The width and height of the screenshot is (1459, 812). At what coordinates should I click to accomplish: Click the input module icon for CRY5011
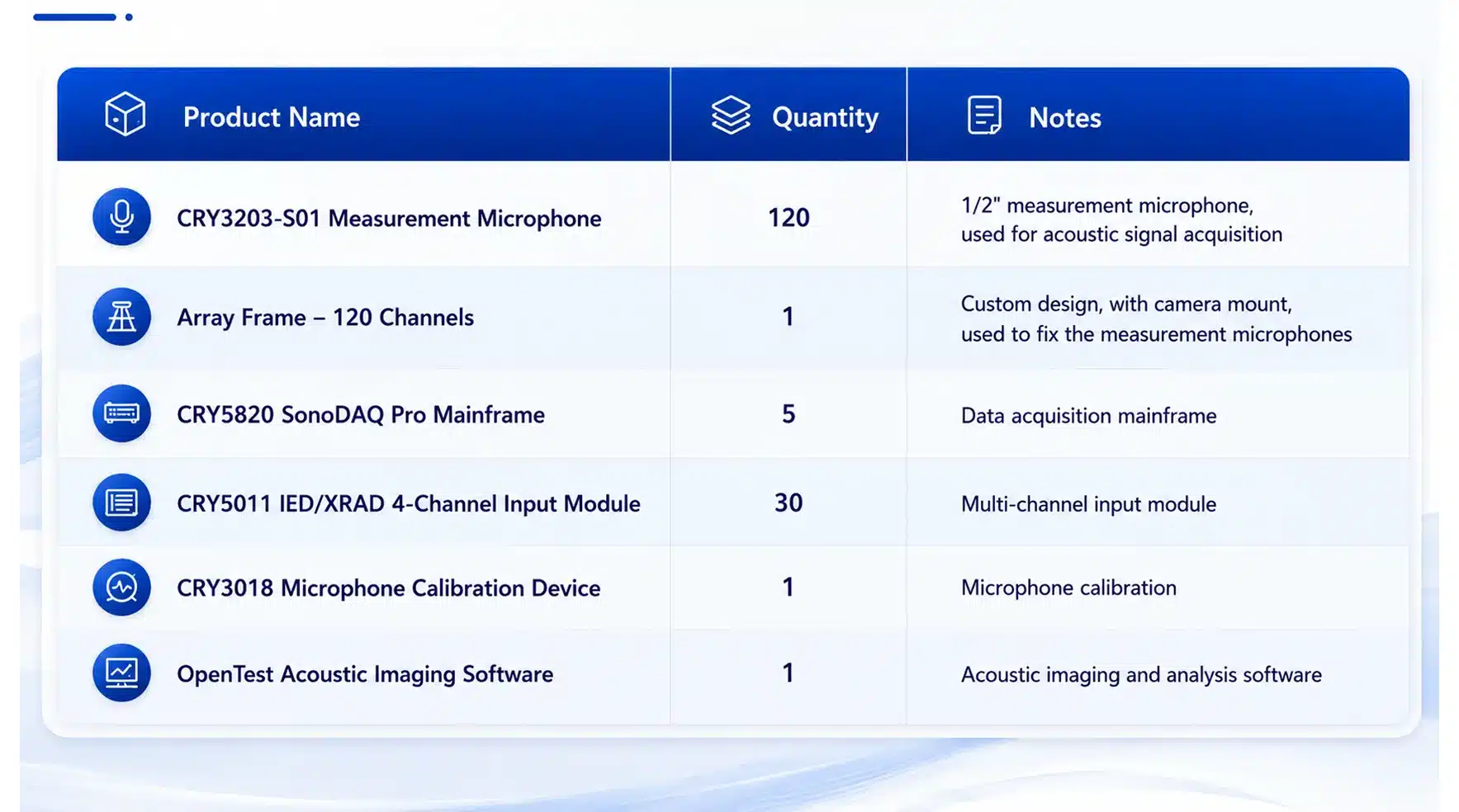[121, 502]
